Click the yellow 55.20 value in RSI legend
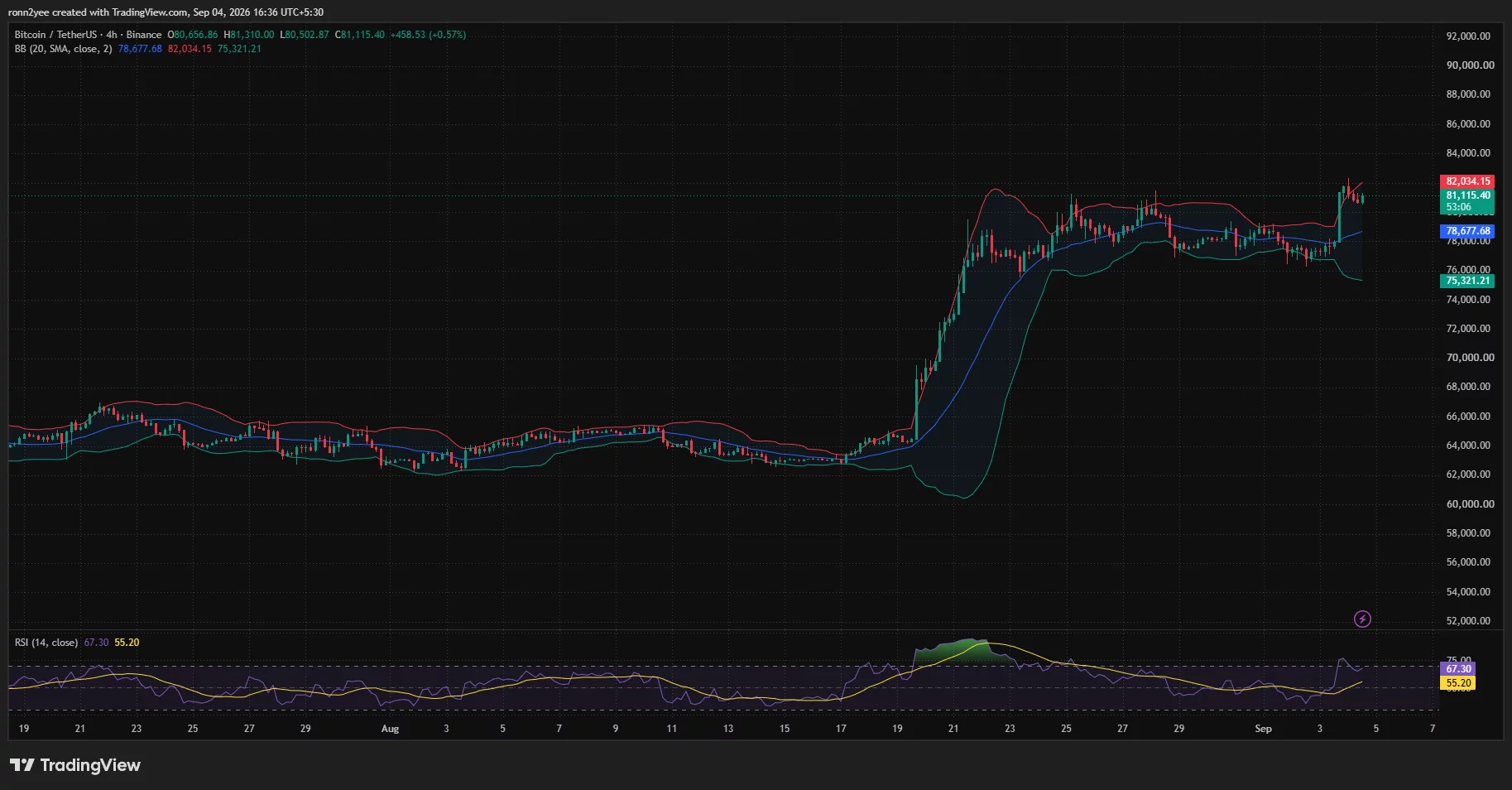 pyautogui.click(x=127, y=643)
